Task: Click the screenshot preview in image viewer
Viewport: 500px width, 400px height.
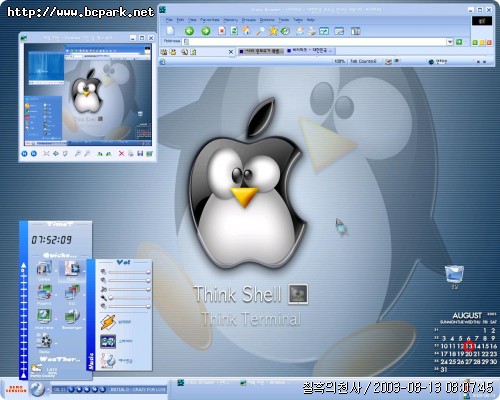Action: (x=88, y=95)
